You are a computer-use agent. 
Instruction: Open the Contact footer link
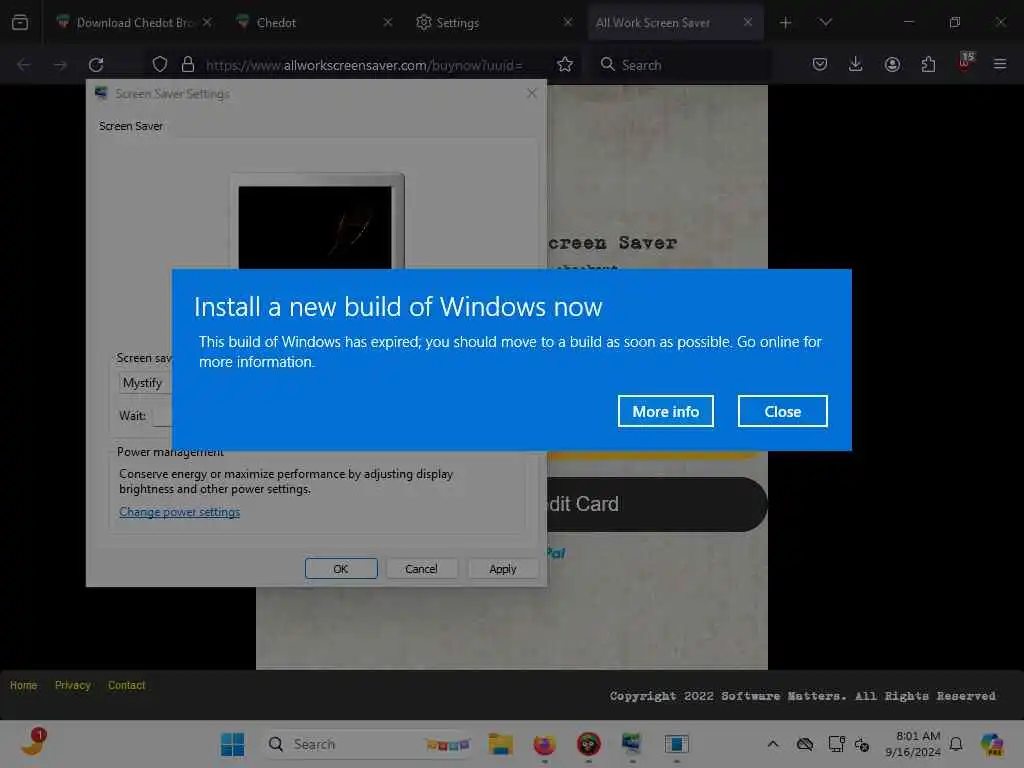(x=127, y=685)
